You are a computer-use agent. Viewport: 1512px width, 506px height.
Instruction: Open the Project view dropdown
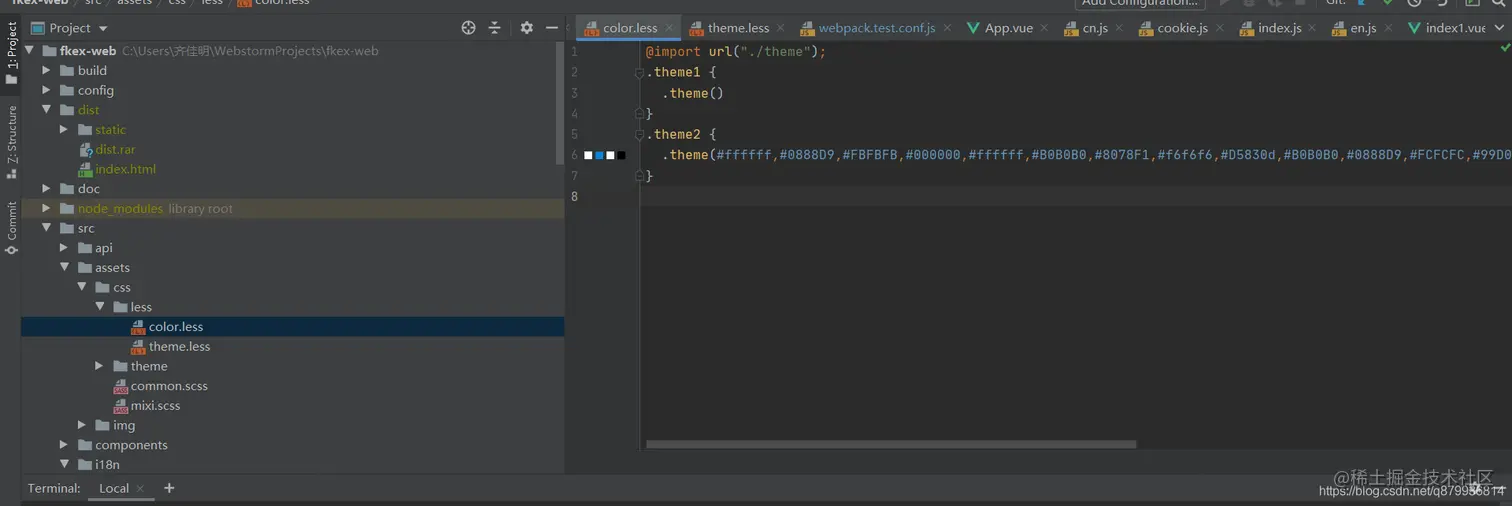103,29
